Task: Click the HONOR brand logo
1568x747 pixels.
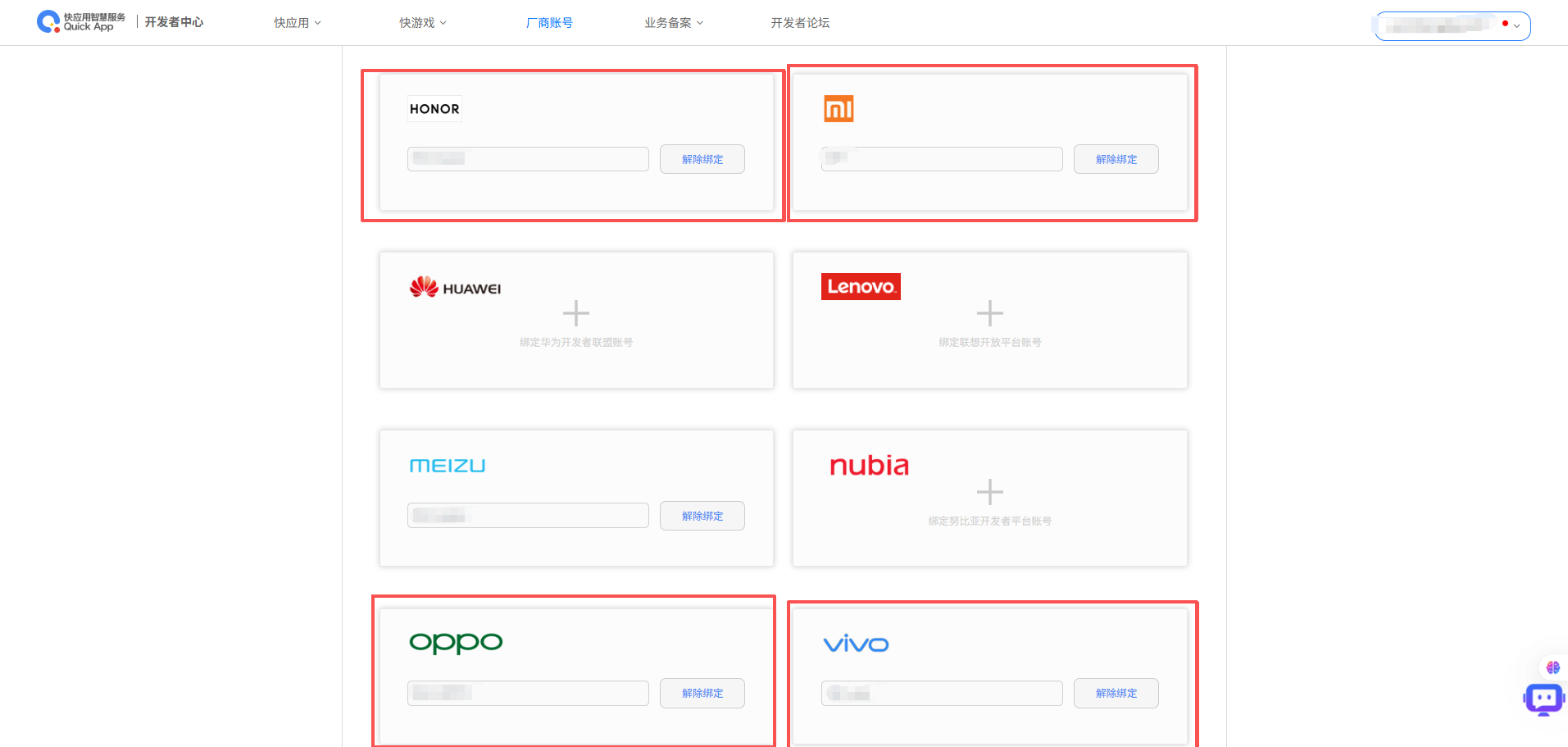Action: [434, 109]
